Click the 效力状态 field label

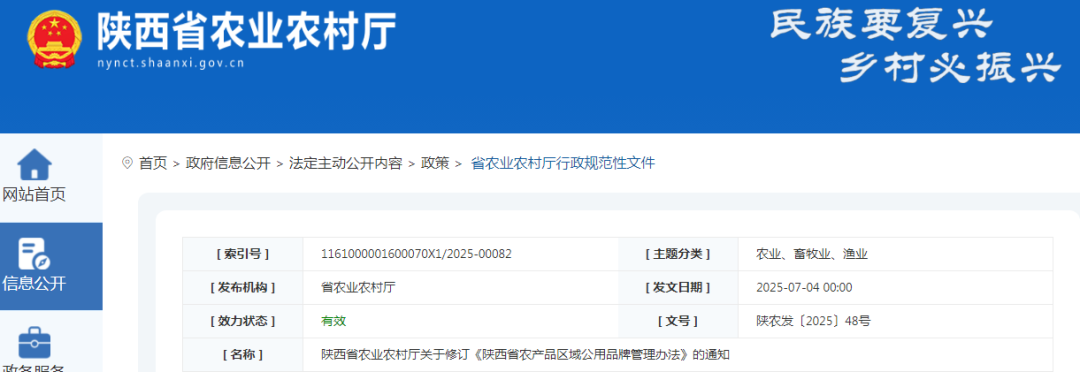click(x=242, y=320)
